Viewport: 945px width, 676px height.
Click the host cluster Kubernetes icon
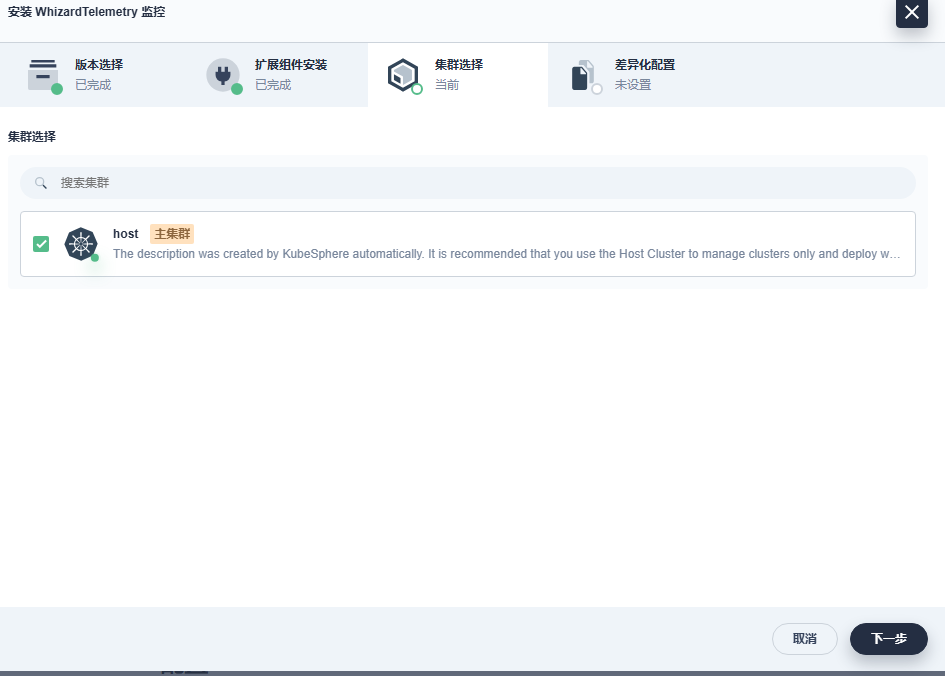[x=81, y=244]
